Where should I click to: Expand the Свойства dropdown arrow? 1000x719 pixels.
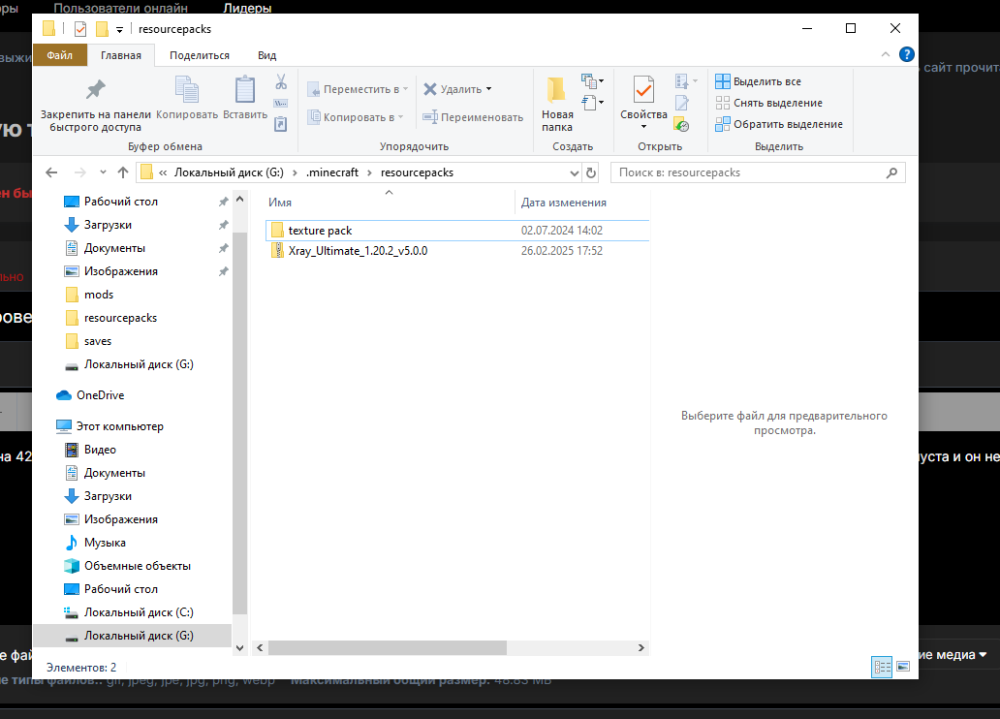click(643, 126)
